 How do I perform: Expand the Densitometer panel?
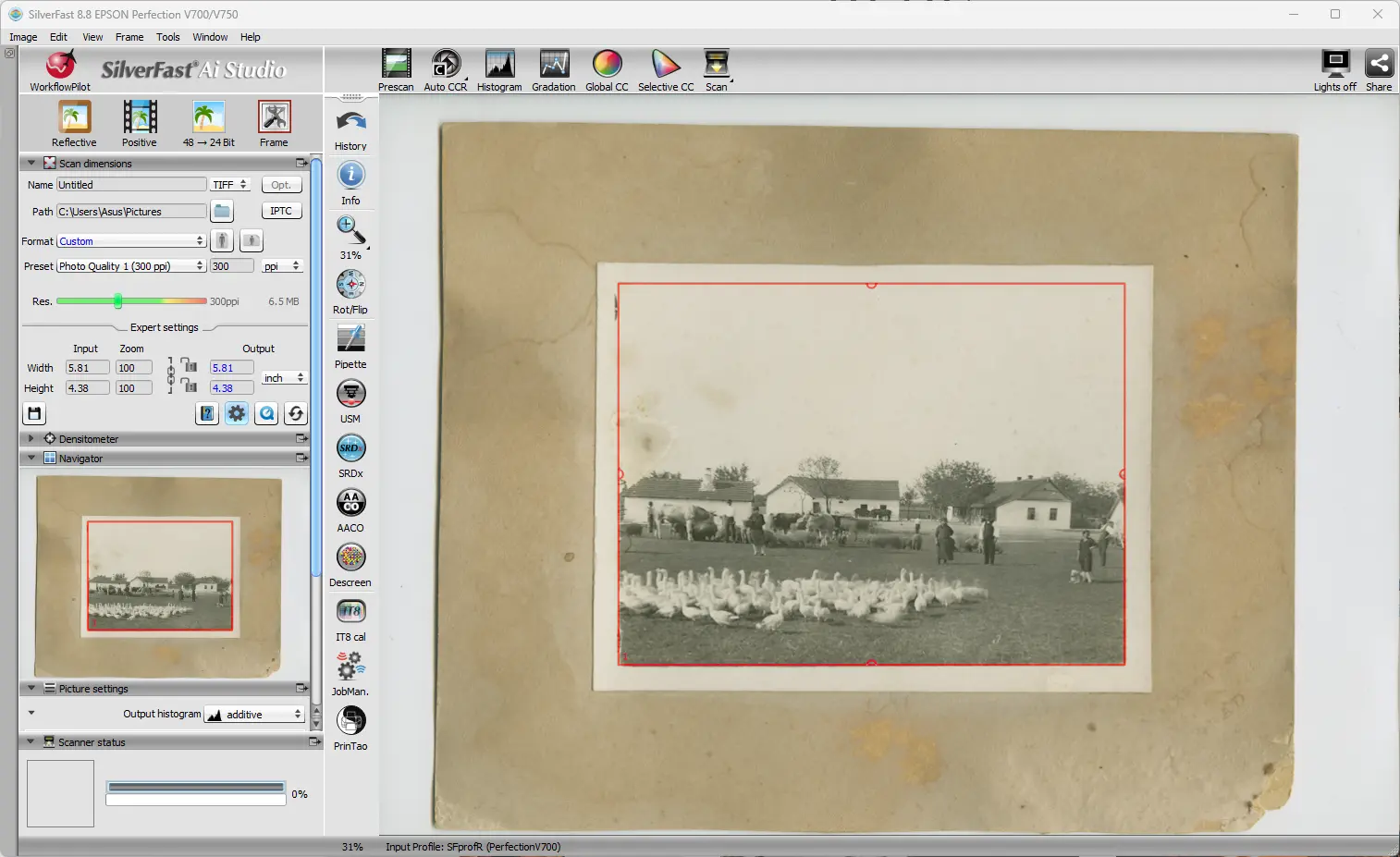pos(31,438)
